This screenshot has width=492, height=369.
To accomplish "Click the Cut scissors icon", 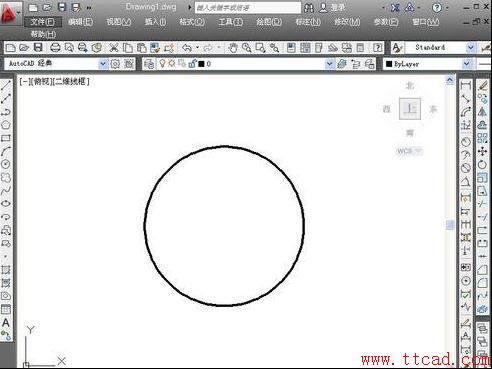I will tap(114, 48).
